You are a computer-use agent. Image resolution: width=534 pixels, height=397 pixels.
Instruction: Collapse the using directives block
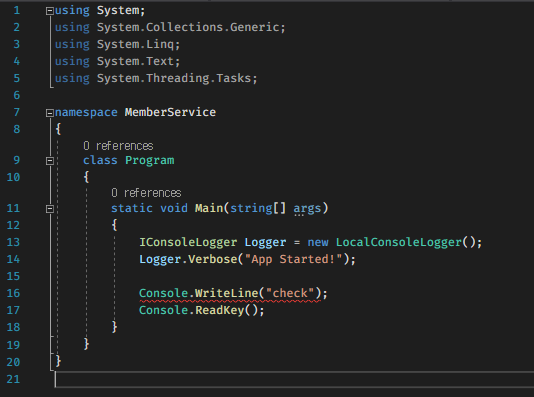pos(50,11)
